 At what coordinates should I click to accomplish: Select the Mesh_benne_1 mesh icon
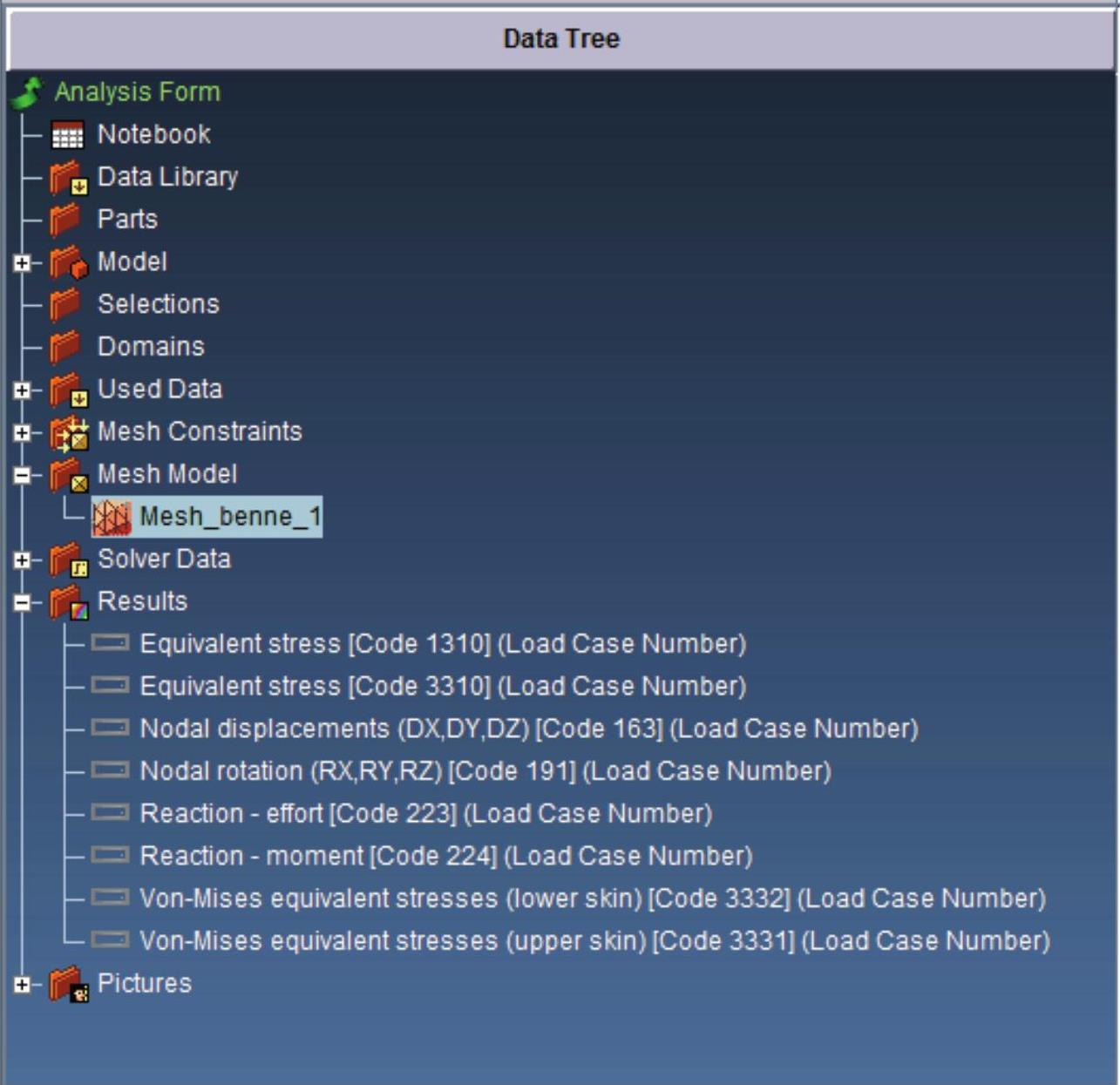click(x=112, y=518)
